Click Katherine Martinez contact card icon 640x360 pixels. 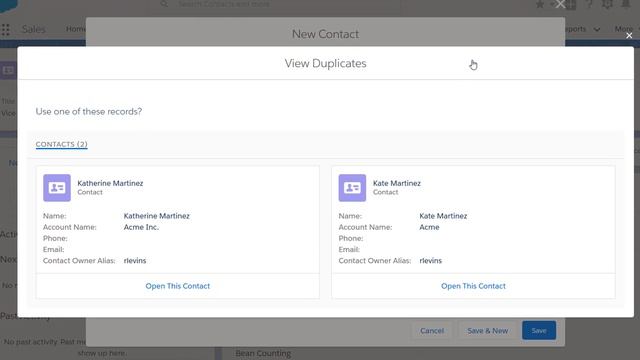pos(57,188)
